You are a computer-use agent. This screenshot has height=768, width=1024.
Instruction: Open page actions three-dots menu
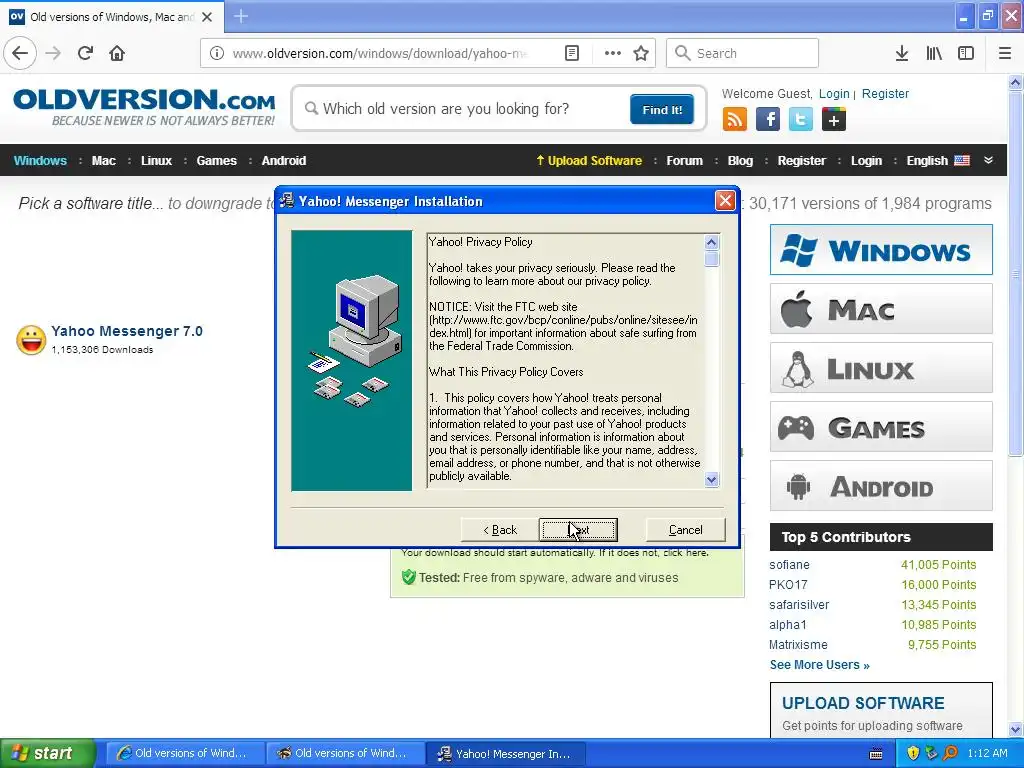(x=612, y=53)
